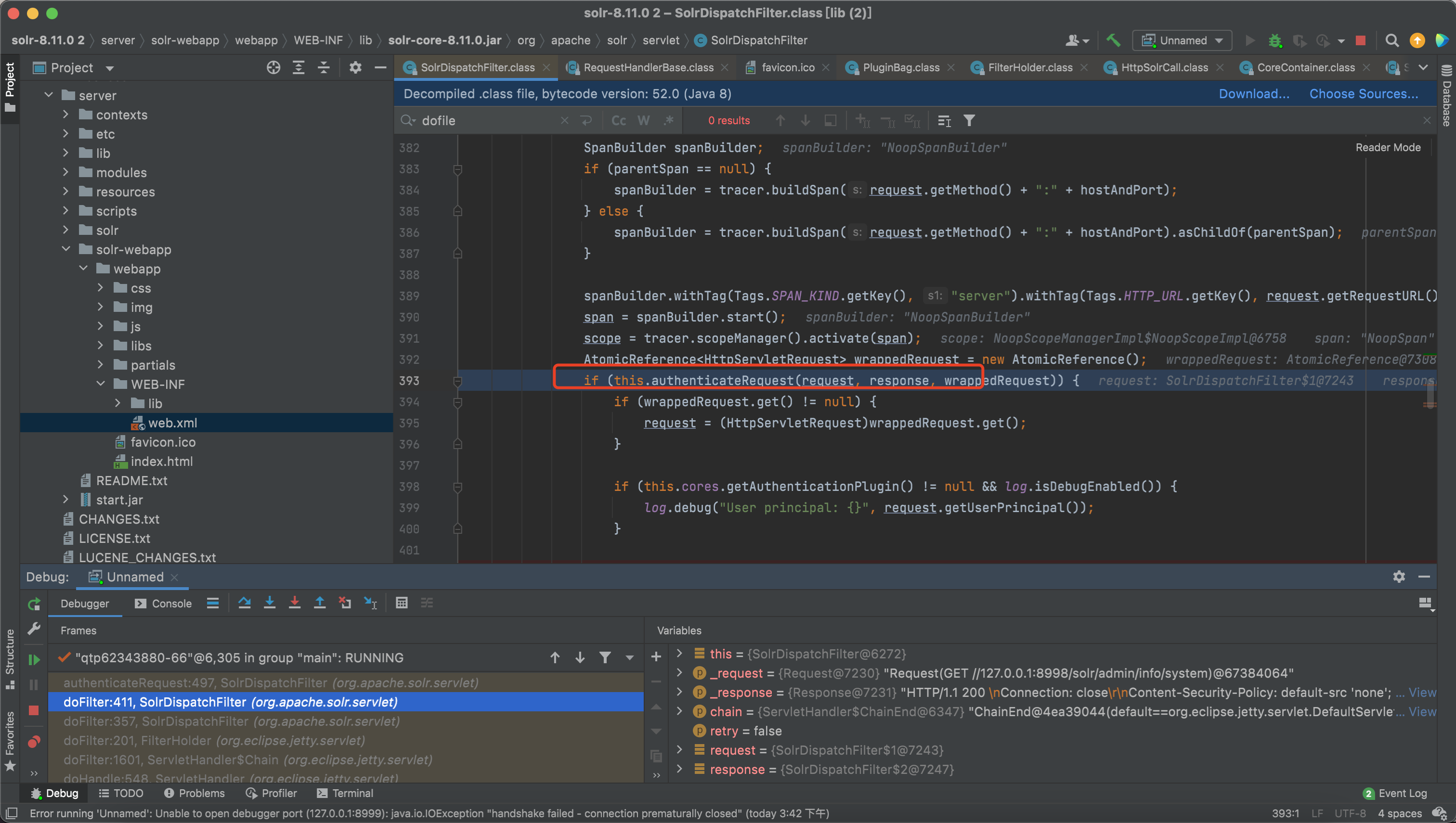Click Force Step Into red arrow icon

pyautogui.click(x=295, y=603)
